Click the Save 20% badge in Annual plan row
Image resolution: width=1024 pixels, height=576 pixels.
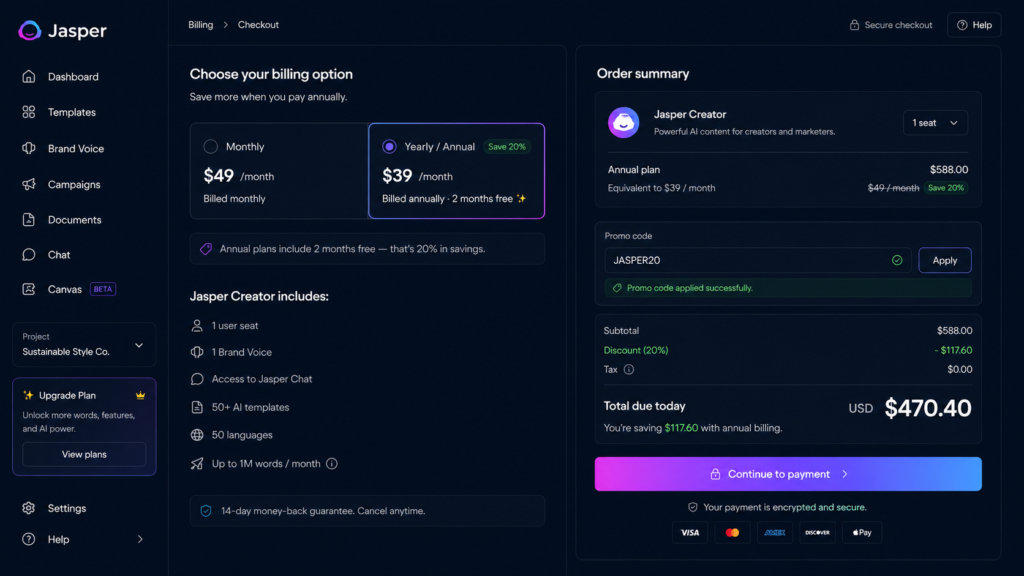(946, 188)
